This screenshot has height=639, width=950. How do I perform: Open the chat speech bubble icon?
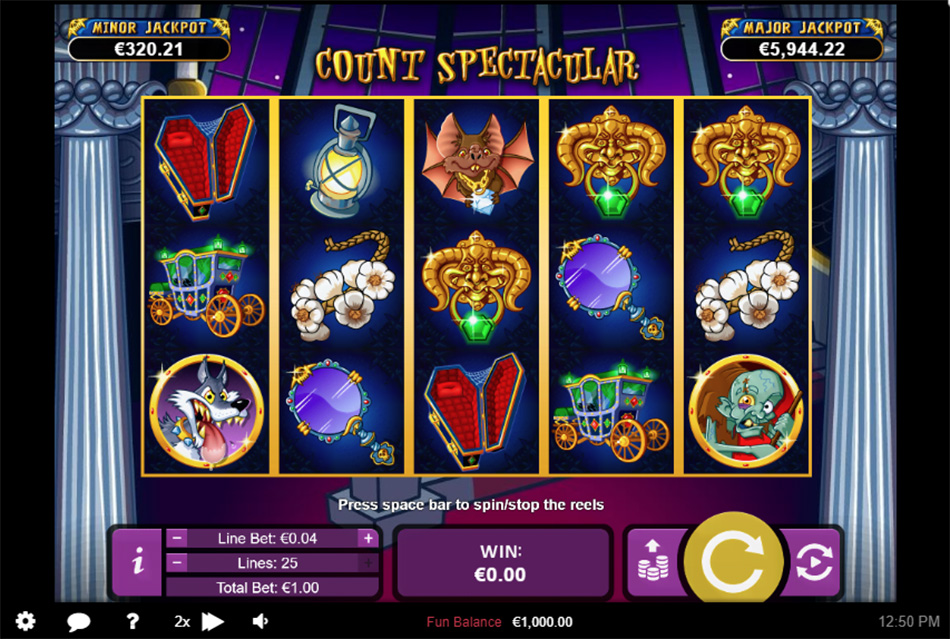point(79,621)
